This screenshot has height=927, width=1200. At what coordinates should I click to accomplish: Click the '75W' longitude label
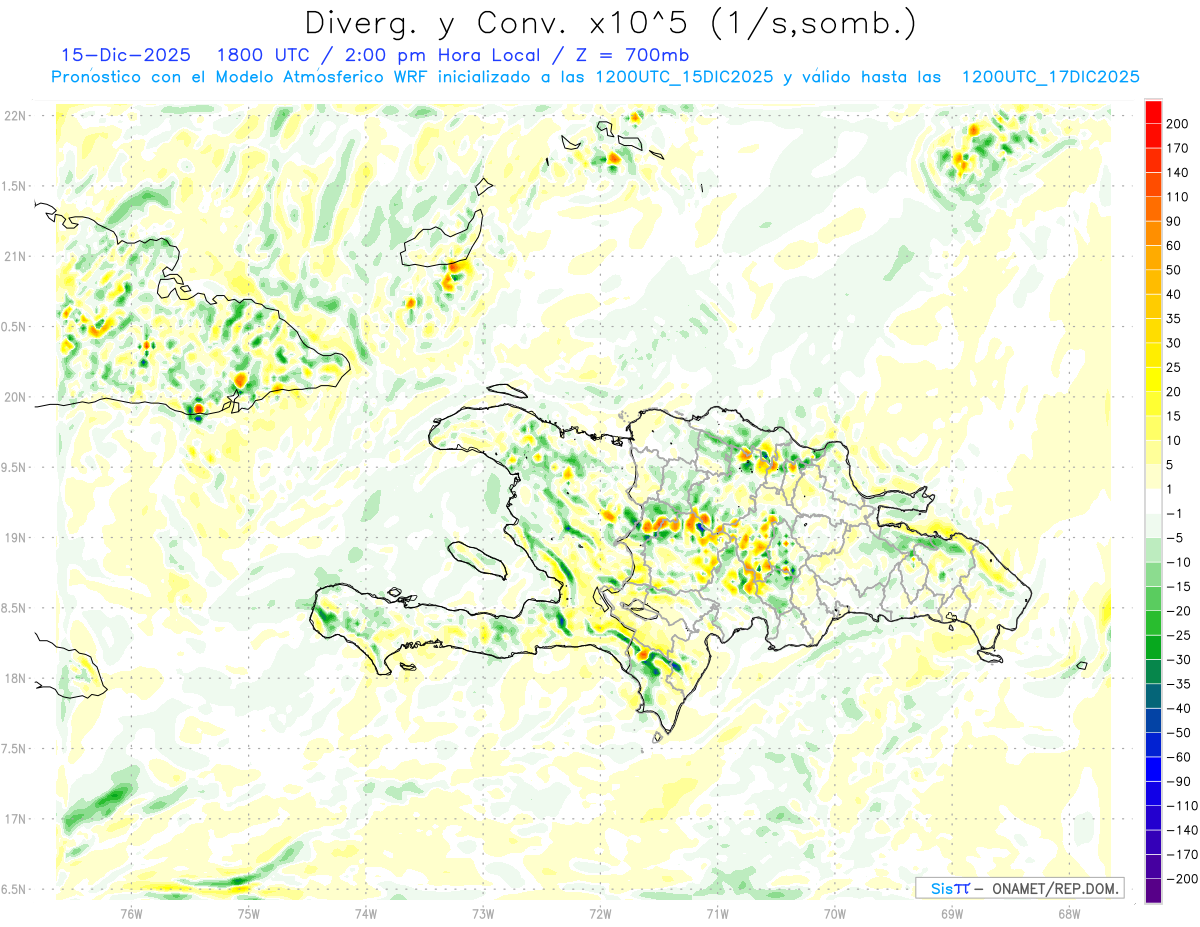[x=248, y=913]
